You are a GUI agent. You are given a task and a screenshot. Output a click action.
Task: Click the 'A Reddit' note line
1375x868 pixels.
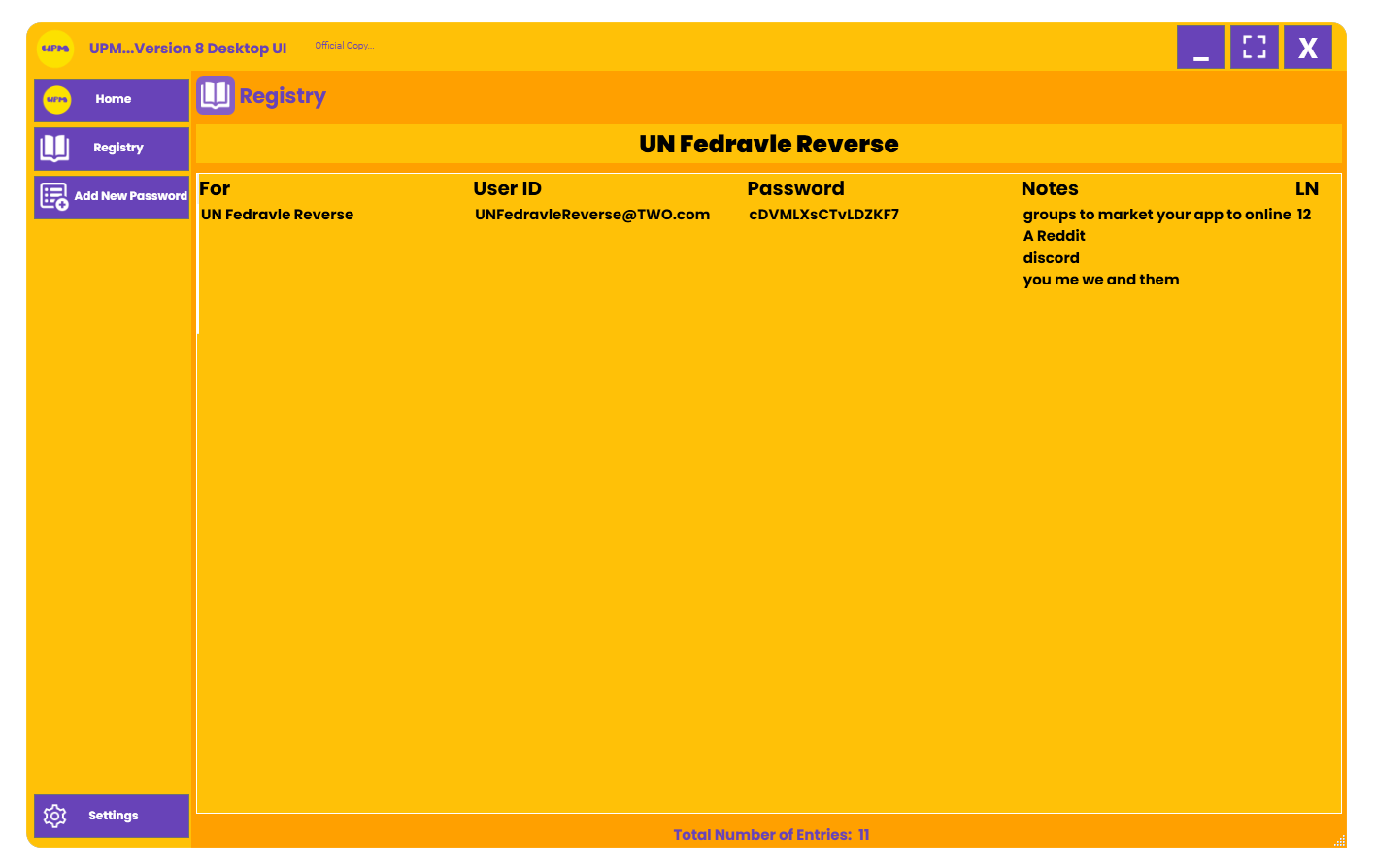click(x=1054, y=236)
